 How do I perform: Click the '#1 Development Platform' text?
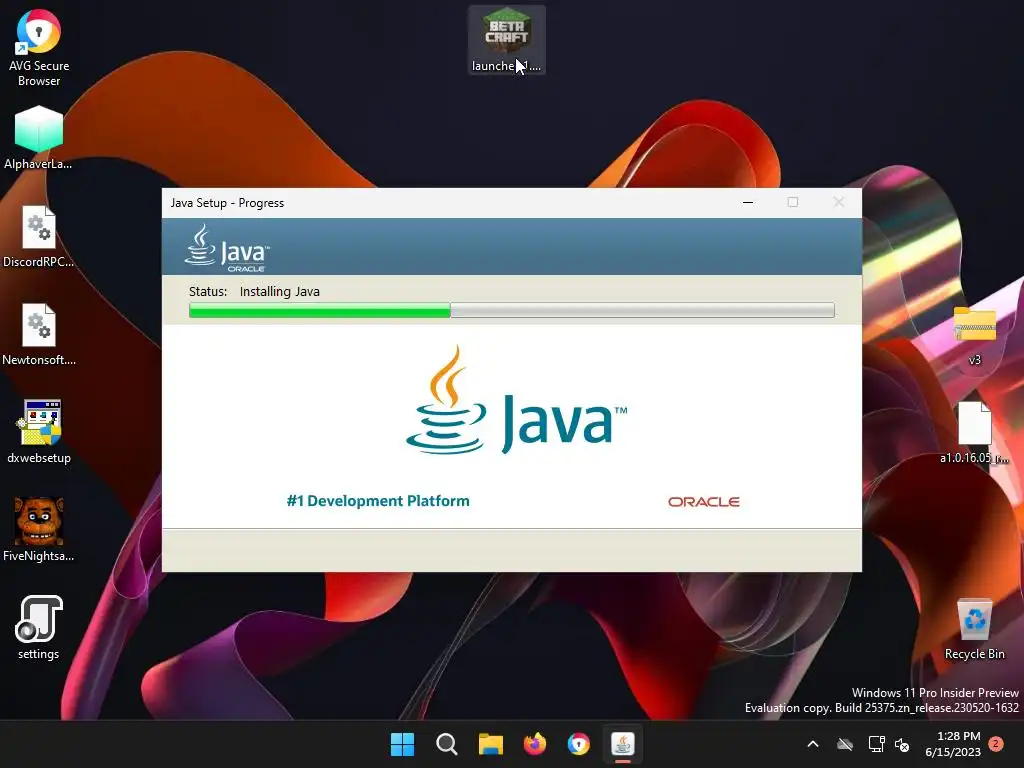coord(378,501)
